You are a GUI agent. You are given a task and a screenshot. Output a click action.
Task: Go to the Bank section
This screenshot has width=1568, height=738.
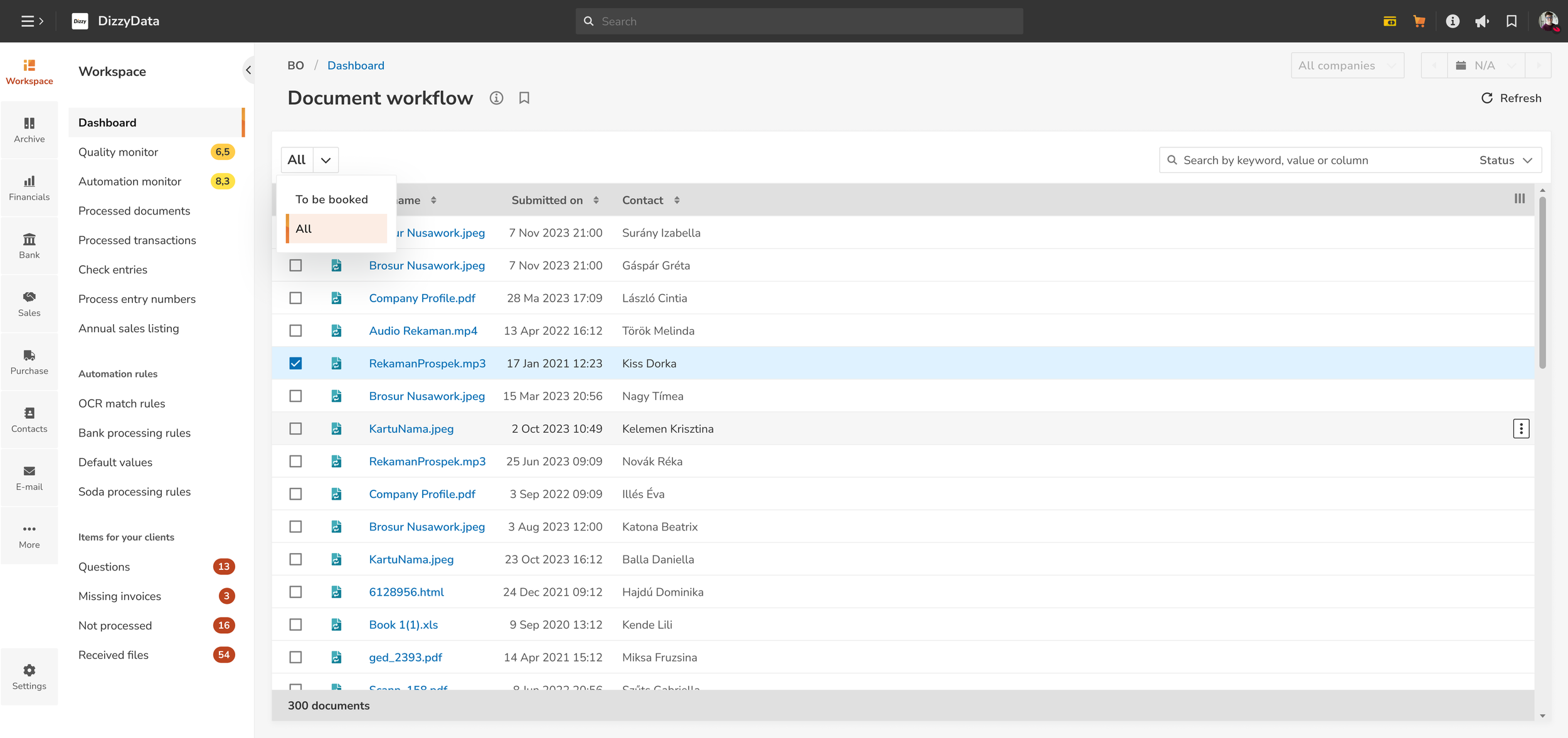[x=29, y=245]
